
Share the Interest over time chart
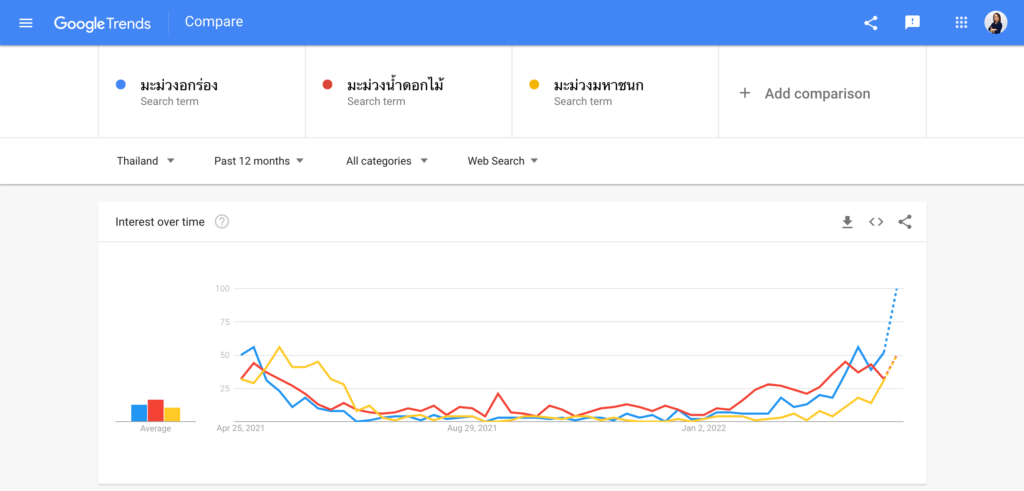click(905, 222)
